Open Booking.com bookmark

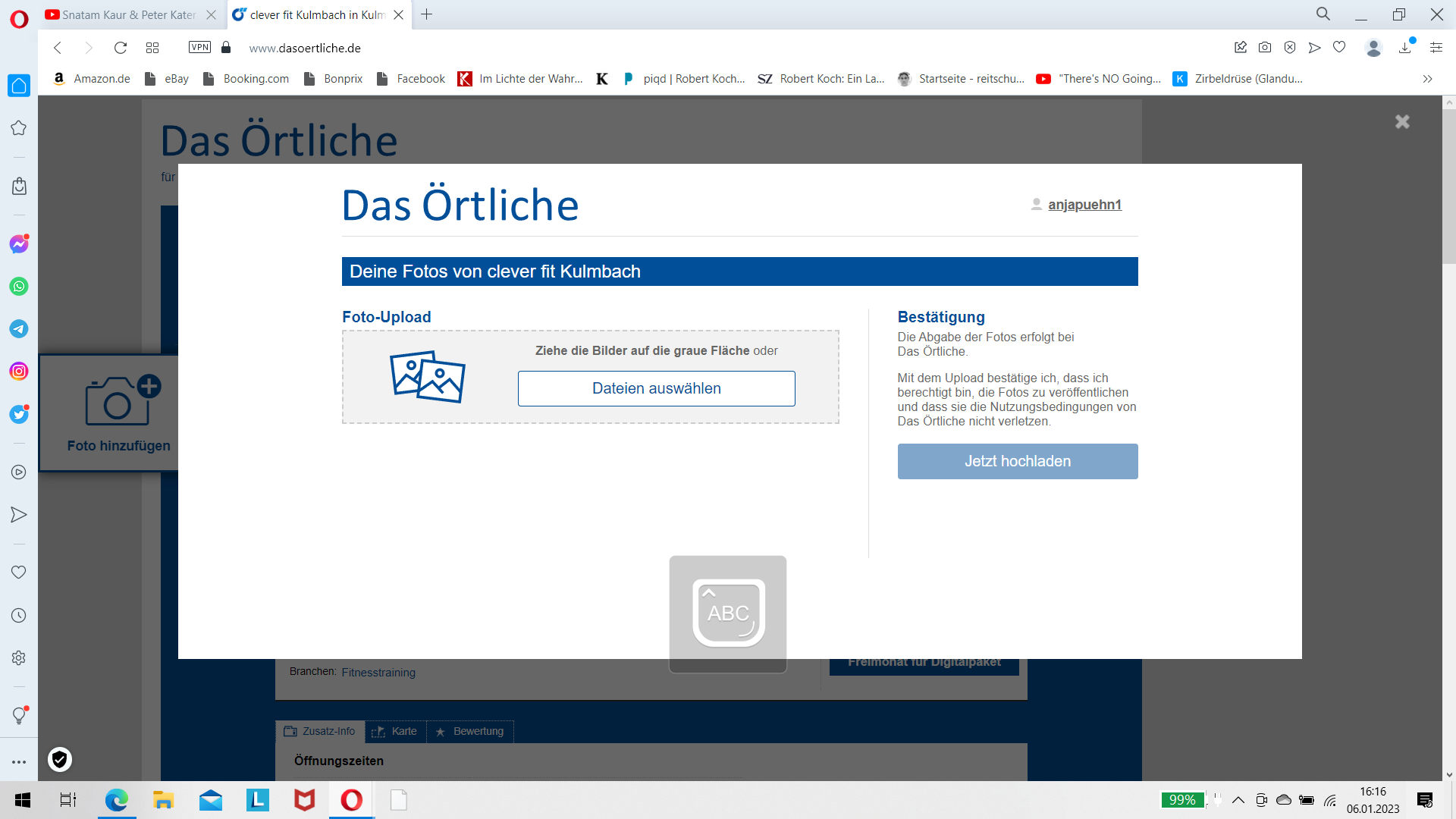tap(246, 79)
